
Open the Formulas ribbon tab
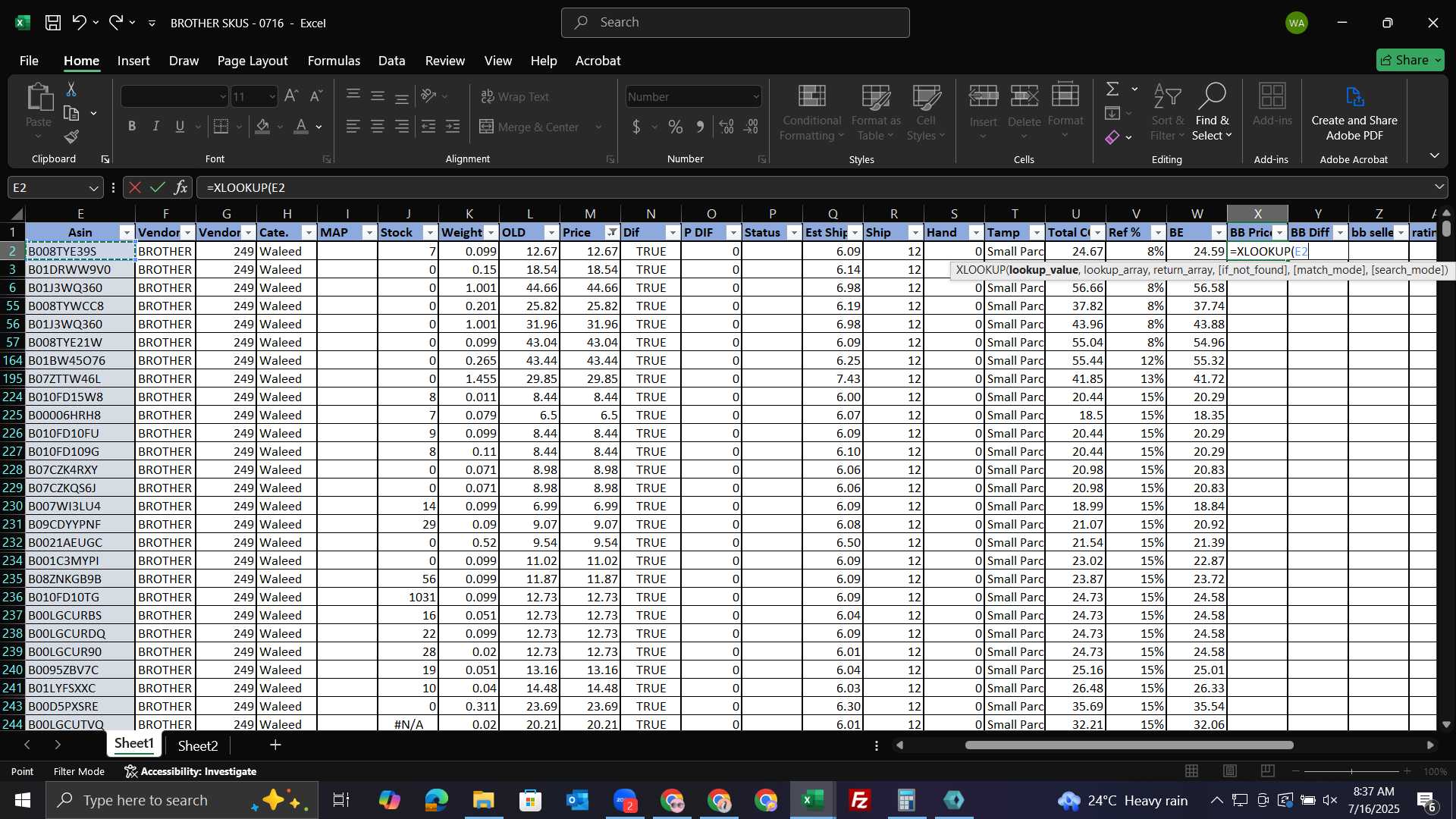click(334, 61)
